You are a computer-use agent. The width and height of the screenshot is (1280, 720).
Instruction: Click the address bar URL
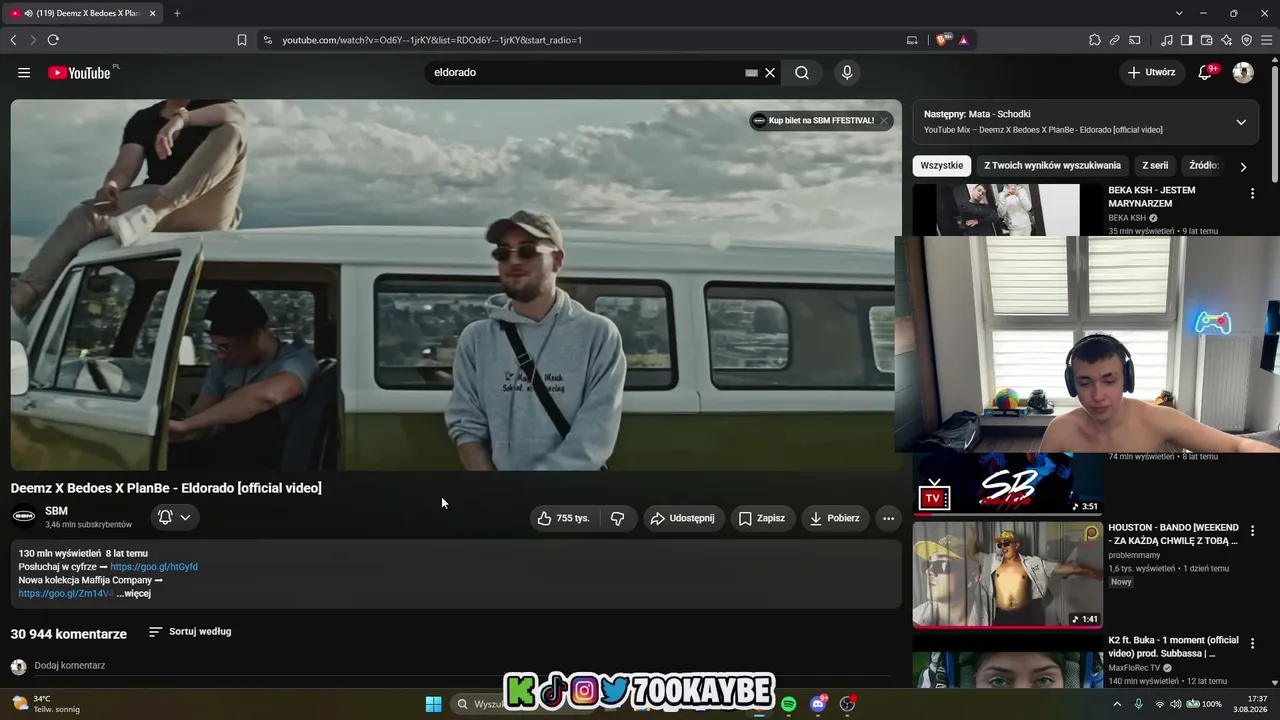click(x=432, y=40)
